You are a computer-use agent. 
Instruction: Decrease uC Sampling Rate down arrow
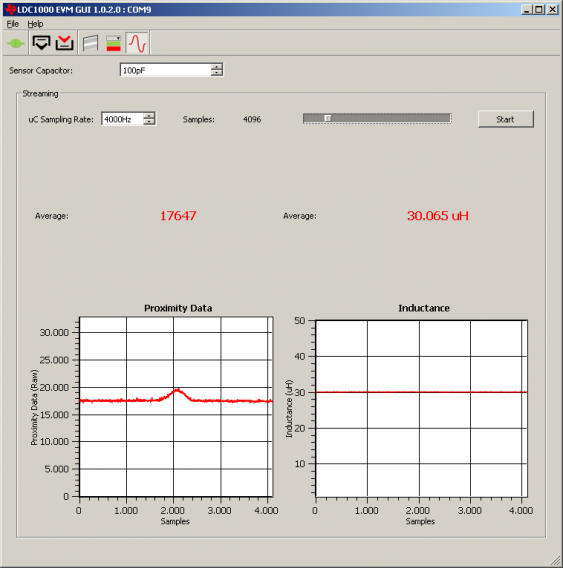(x=149, y=122)
